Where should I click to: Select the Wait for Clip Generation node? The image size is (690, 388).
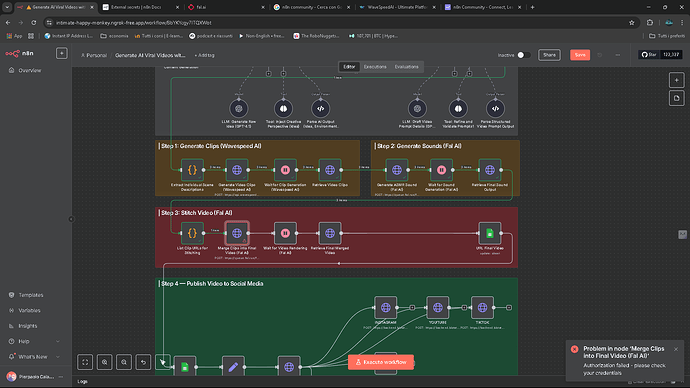click(x=285, y=170)
